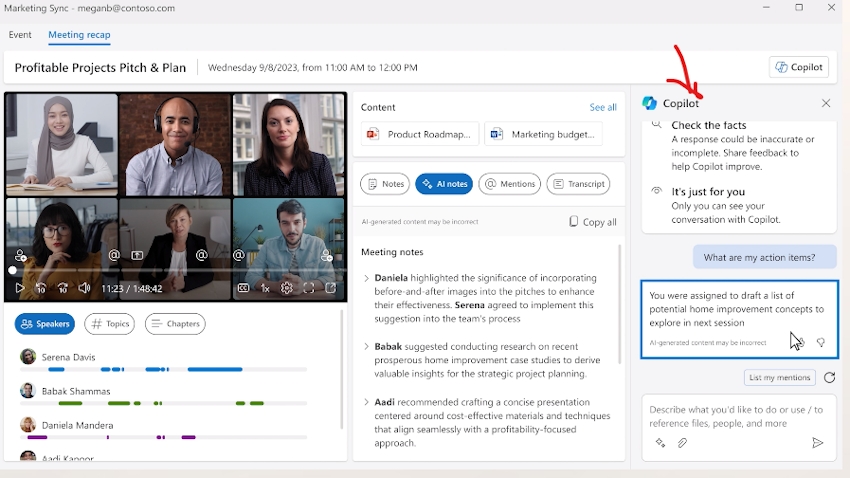
Task: Click the speakers list scrollbar
Action: point(342,370)
